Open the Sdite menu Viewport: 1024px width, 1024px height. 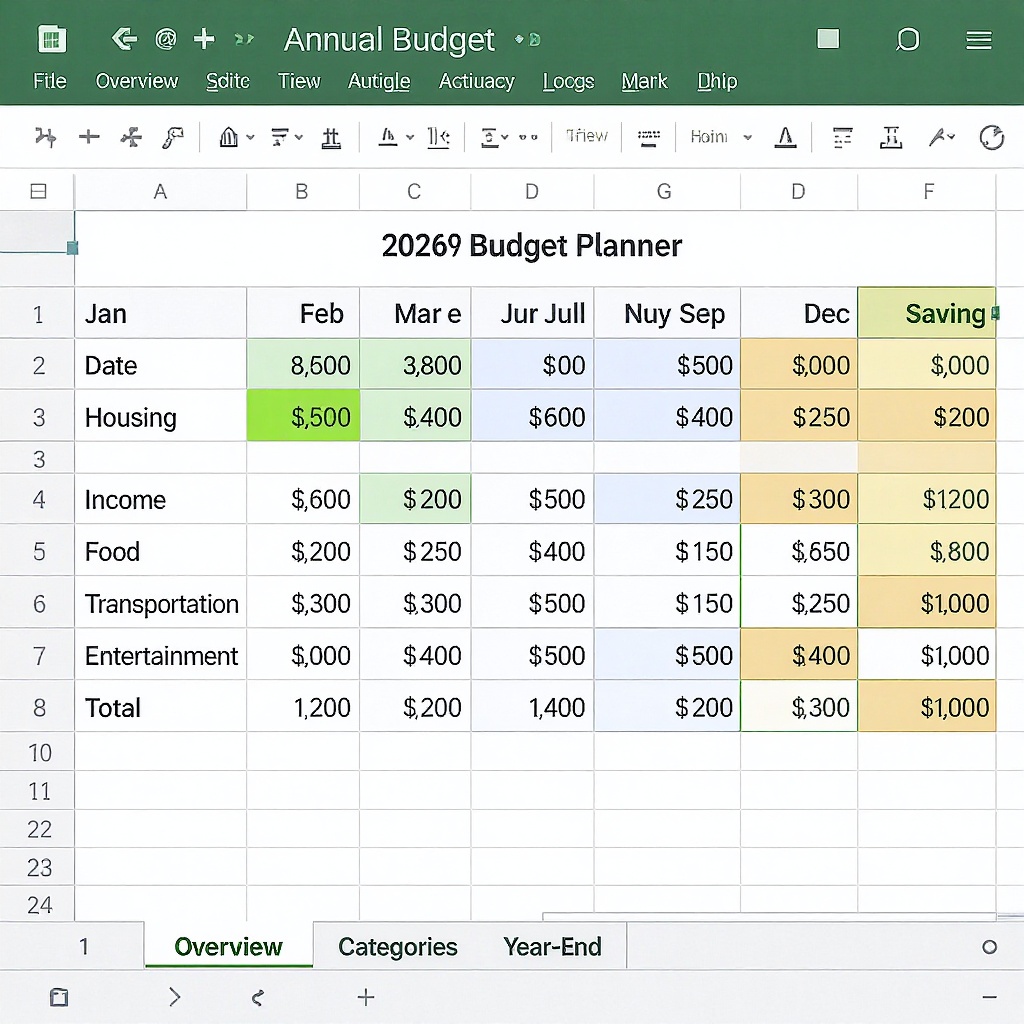227,81
